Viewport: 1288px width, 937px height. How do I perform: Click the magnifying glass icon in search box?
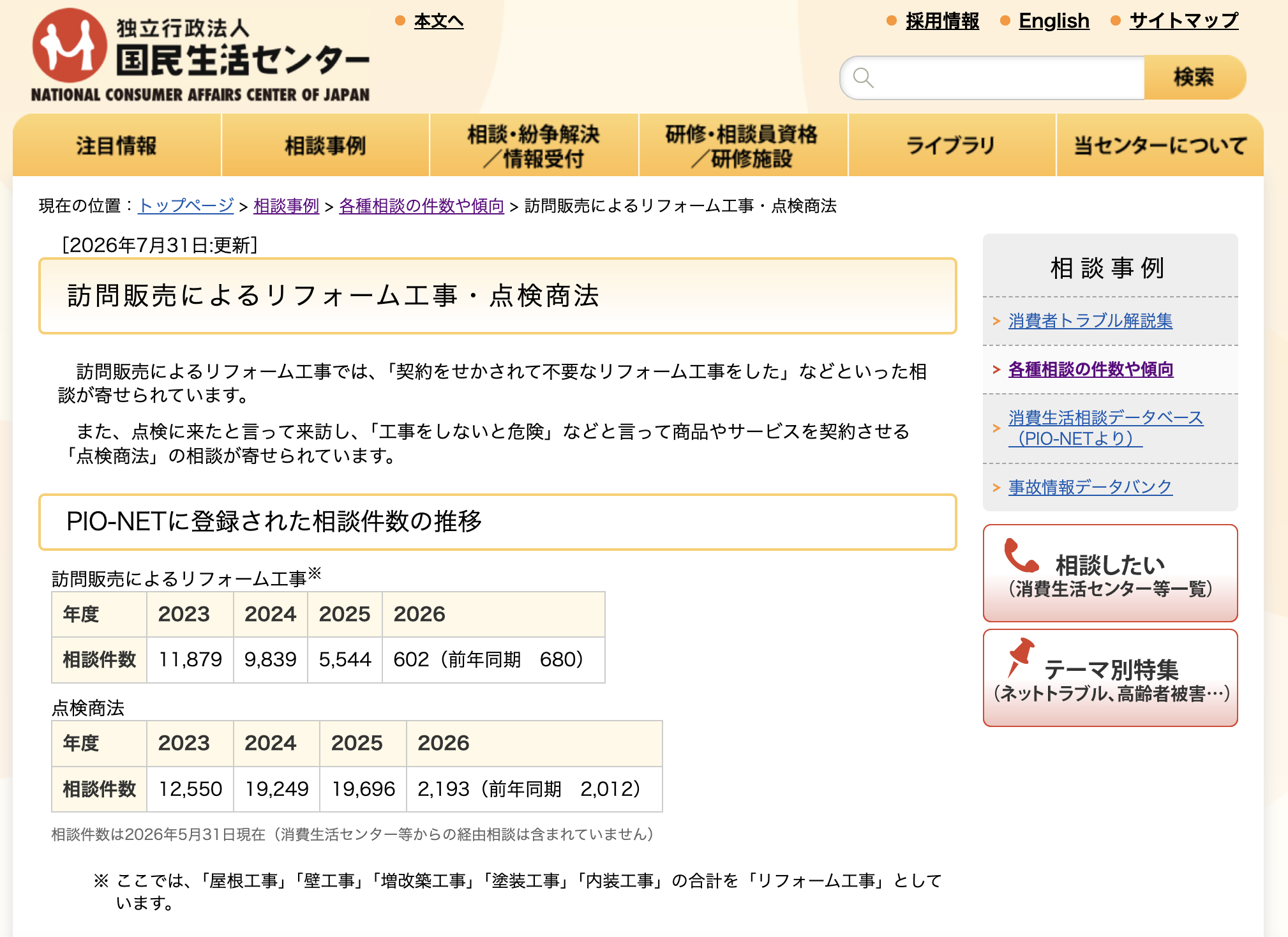pyautogui.click(x=863, y=78)
